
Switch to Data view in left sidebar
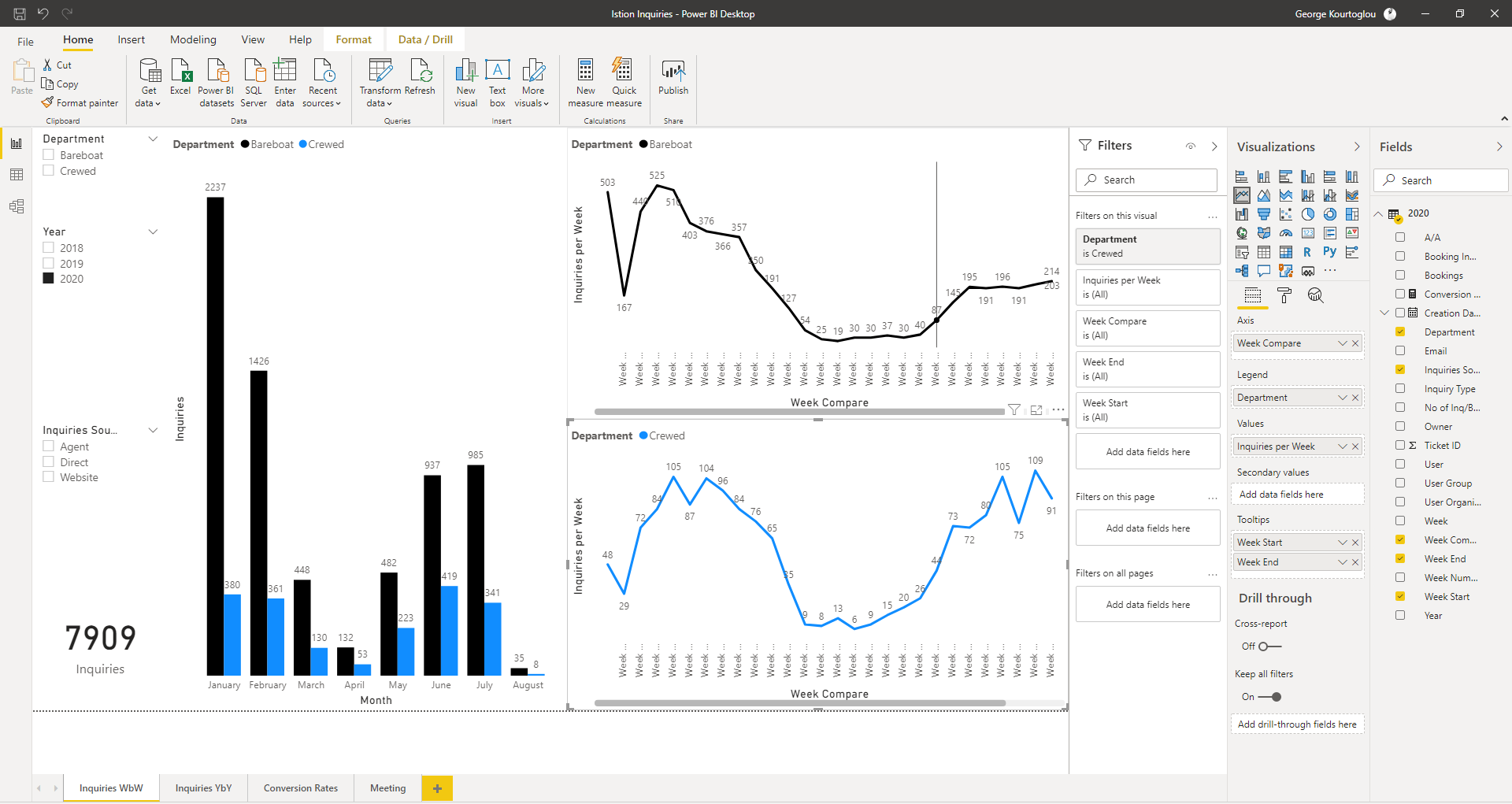point(17,175)
